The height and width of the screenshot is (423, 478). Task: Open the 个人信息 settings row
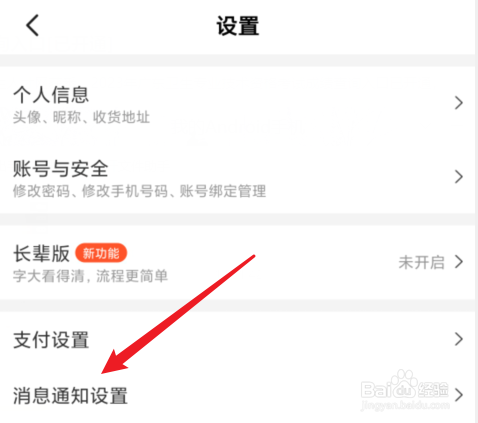click(x=237, y=103)
